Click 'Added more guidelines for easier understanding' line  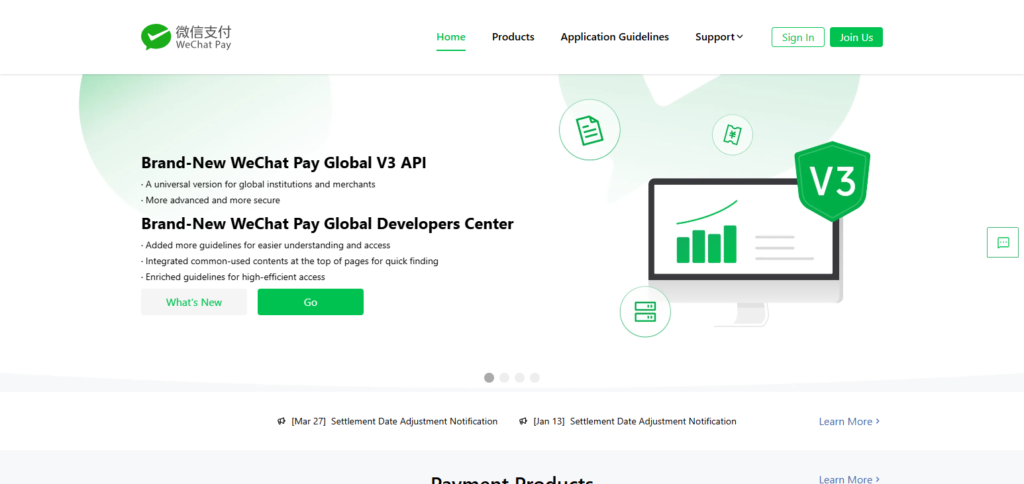[266, 246]
